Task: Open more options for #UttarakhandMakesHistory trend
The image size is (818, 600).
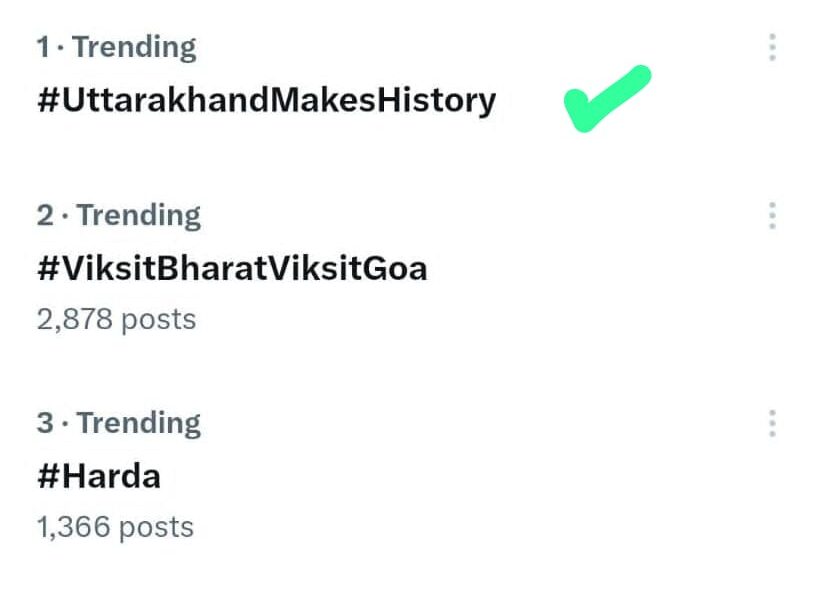Action: tap(772, 47)
